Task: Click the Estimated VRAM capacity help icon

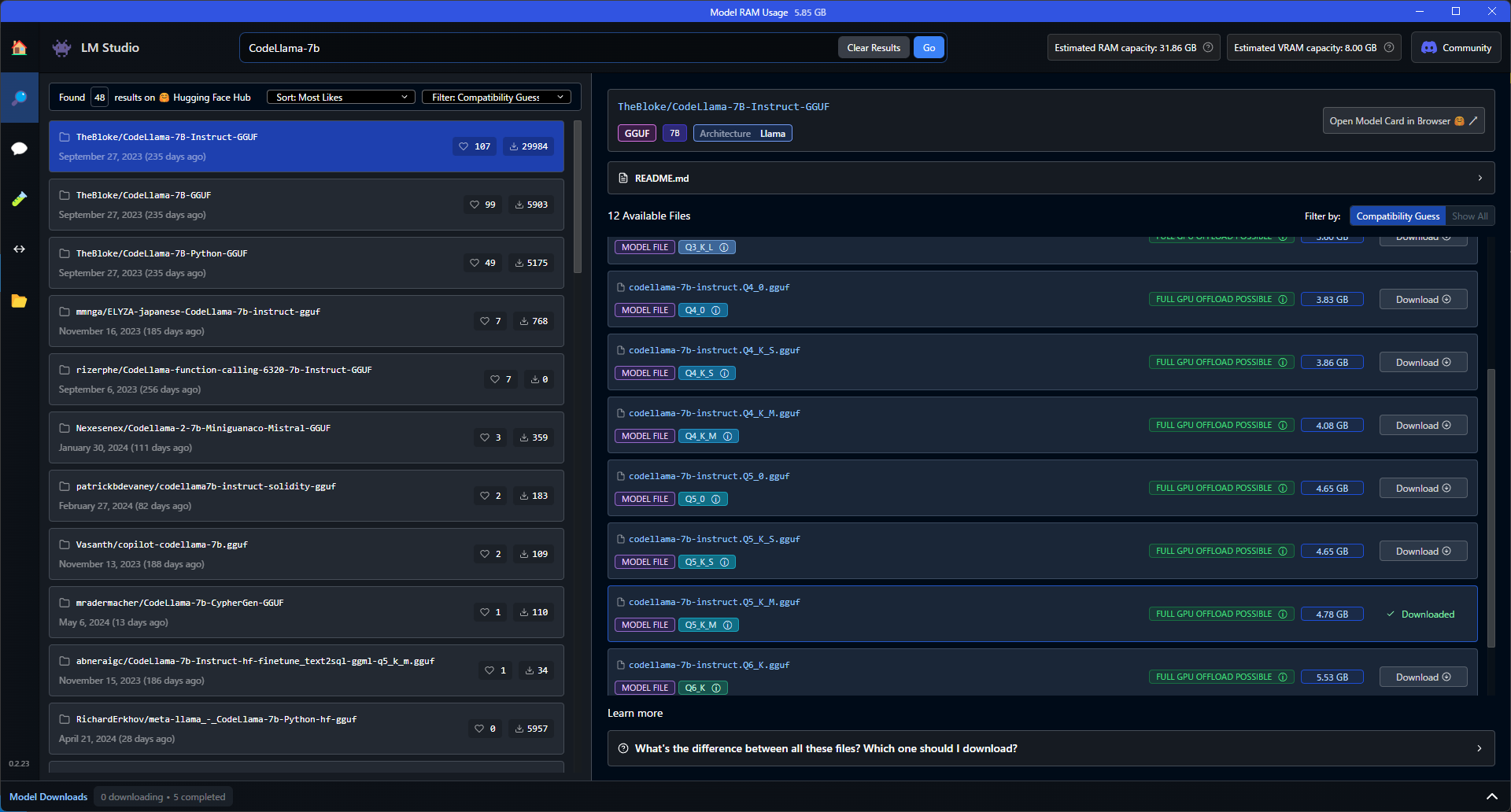Action: (1390, 47)
